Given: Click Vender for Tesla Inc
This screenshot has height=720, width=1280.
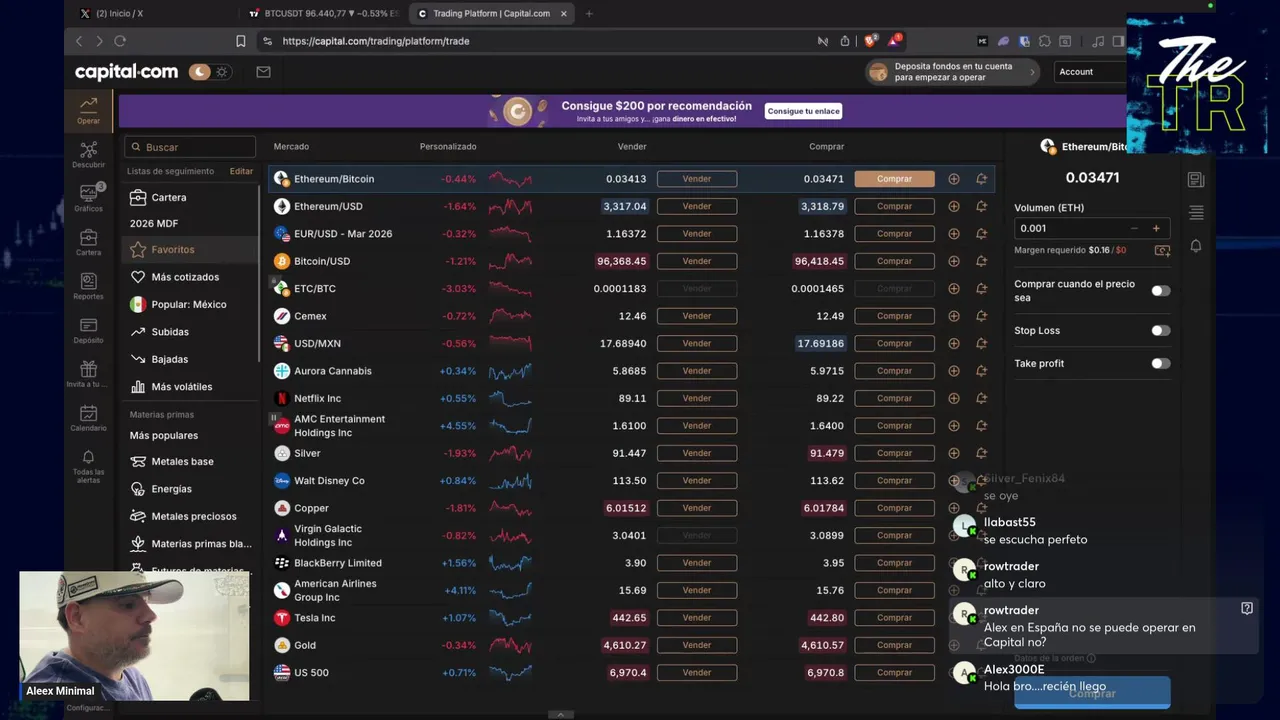Looking at the screenshot, I should pos(697,618).
